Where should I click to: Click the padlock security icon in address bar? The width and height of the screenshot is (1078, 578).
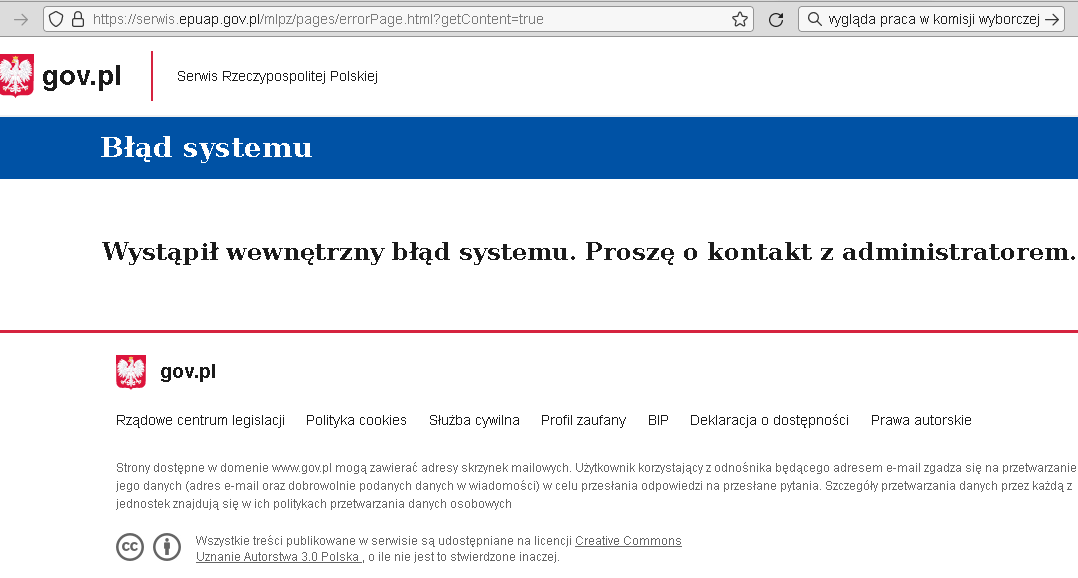tap(77, 18)
